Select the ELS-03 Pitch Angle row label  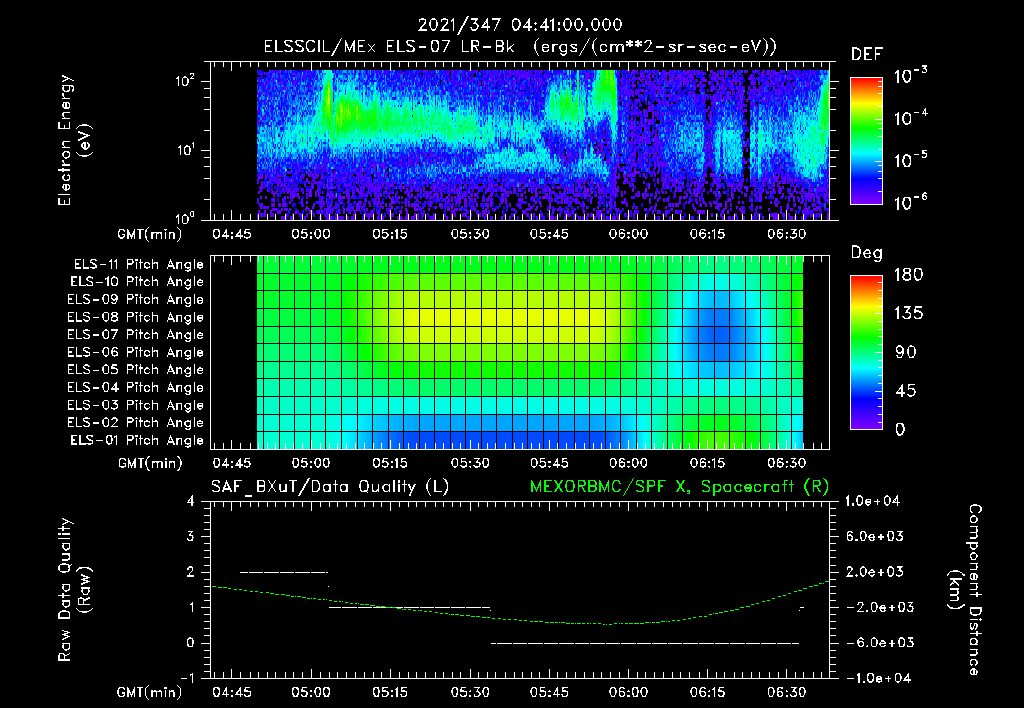pos(135,405)
